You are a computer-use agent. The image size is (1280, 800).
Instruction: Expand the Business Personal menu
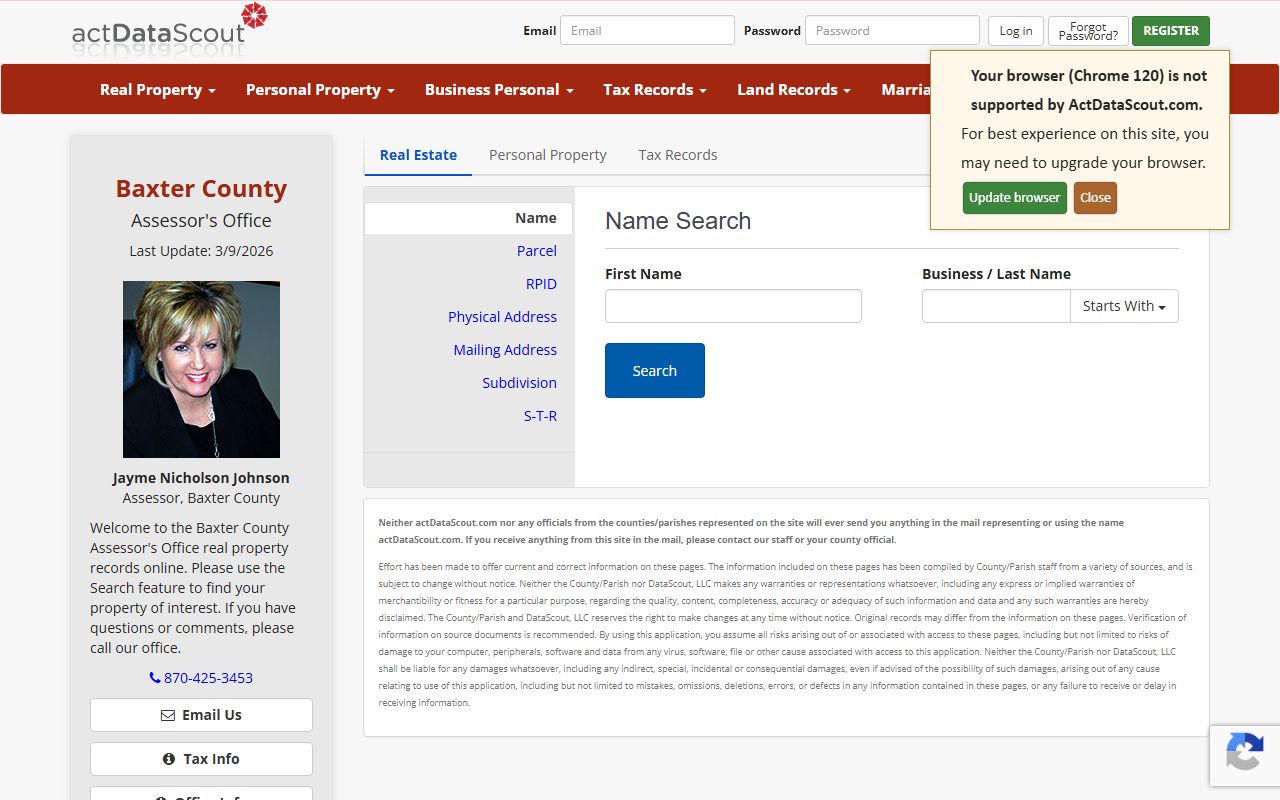point(499,89)
